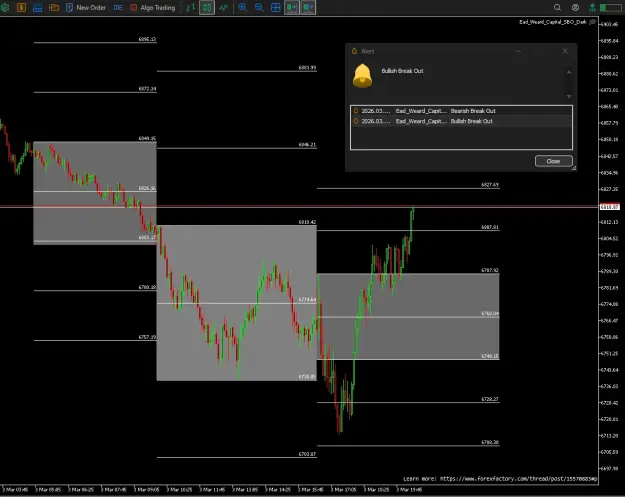Switch to line chart type

coord(224,7)
